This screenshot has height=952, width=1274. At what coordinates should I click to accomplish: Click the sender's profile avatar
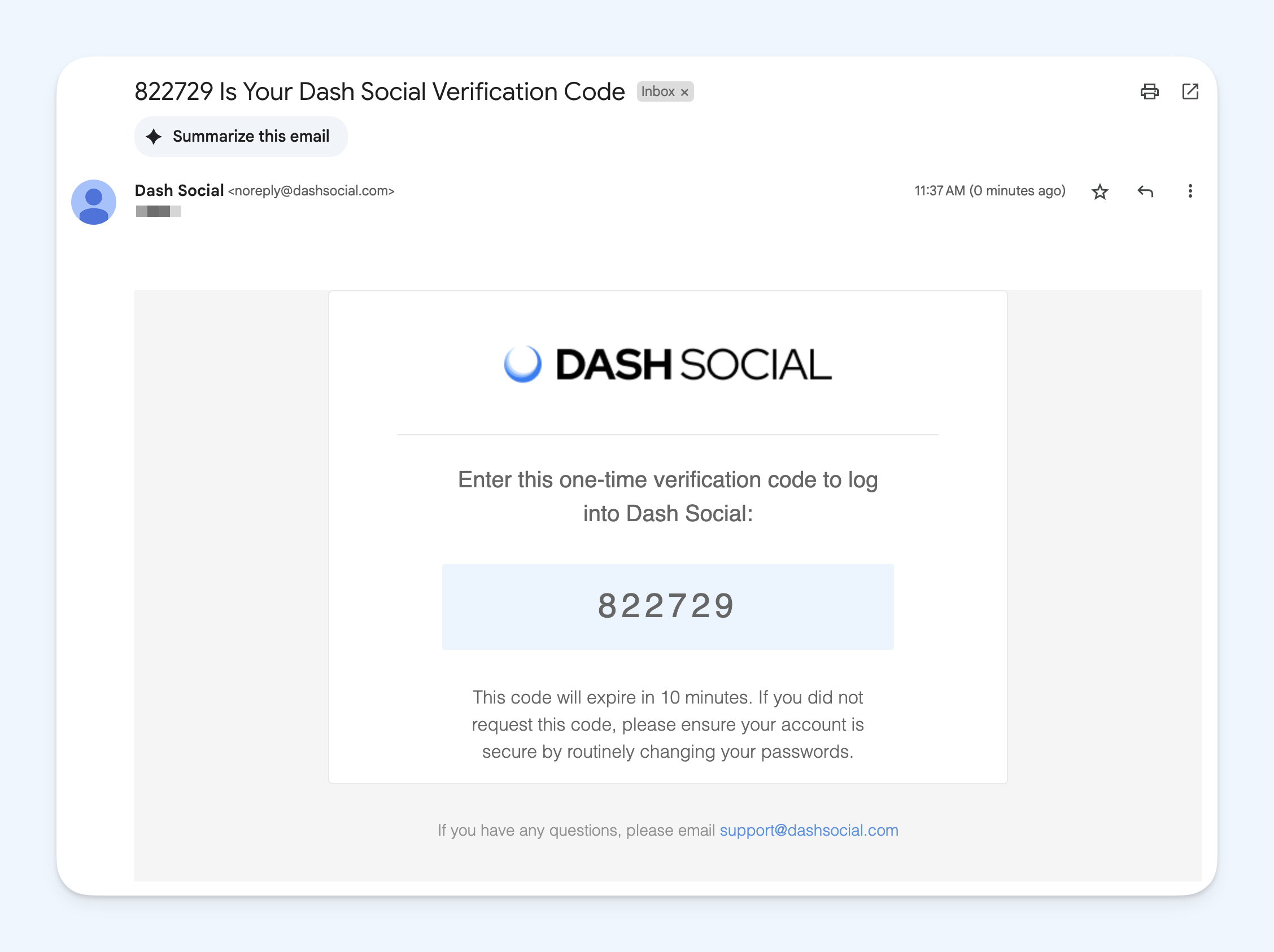[x=94, y=202]
